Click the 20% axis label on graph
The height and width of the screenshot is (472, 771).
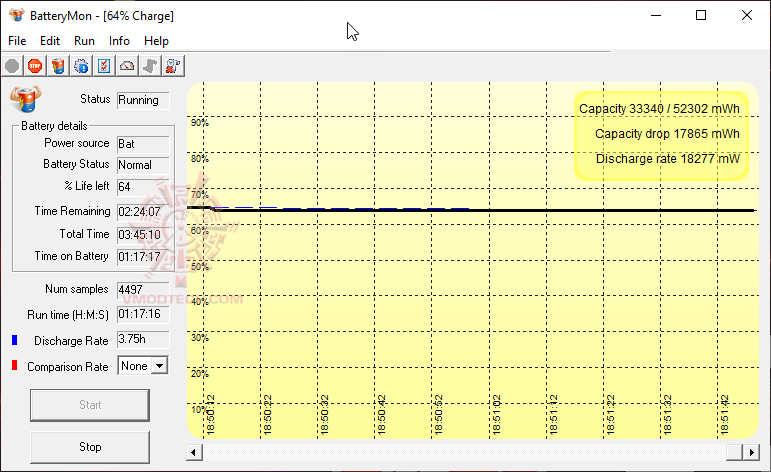(x=200, y=374)
